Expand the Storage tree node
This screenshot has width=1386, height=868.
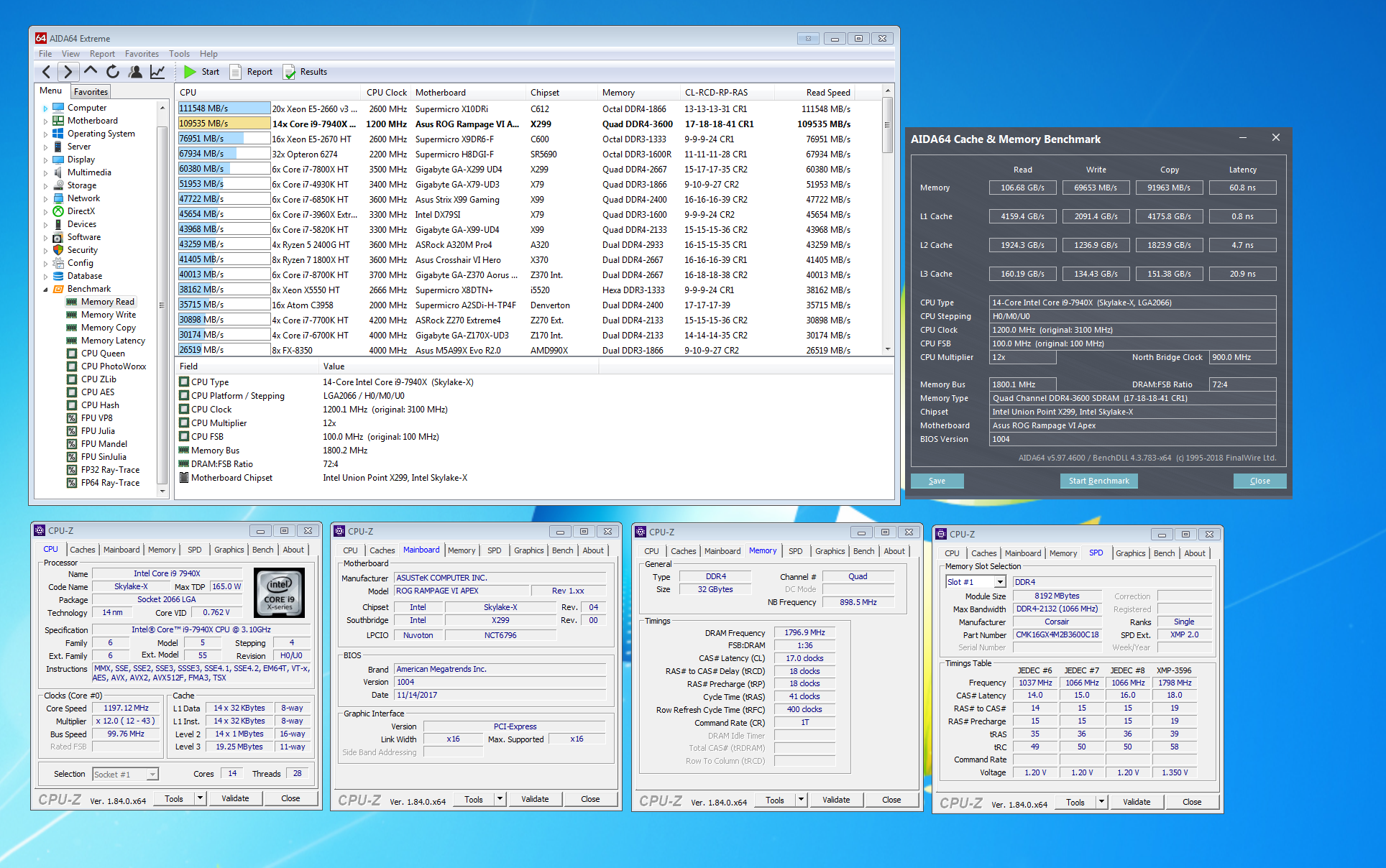click(x=45, y=186)
